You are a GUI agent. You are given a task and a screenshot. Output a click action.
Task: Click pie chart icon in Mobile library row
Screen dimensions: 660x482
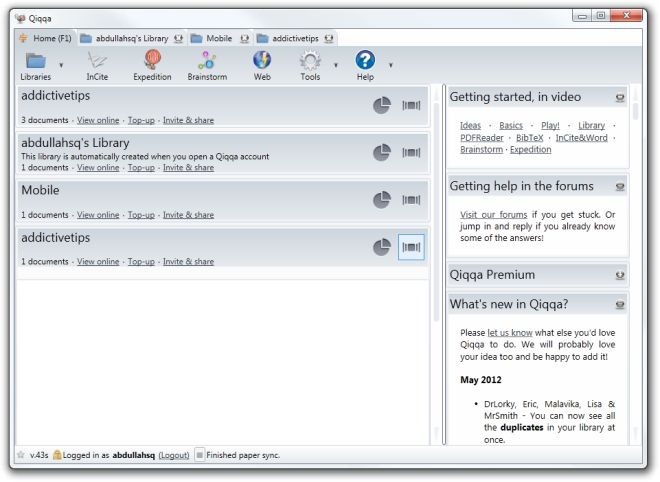pos(382,200)
